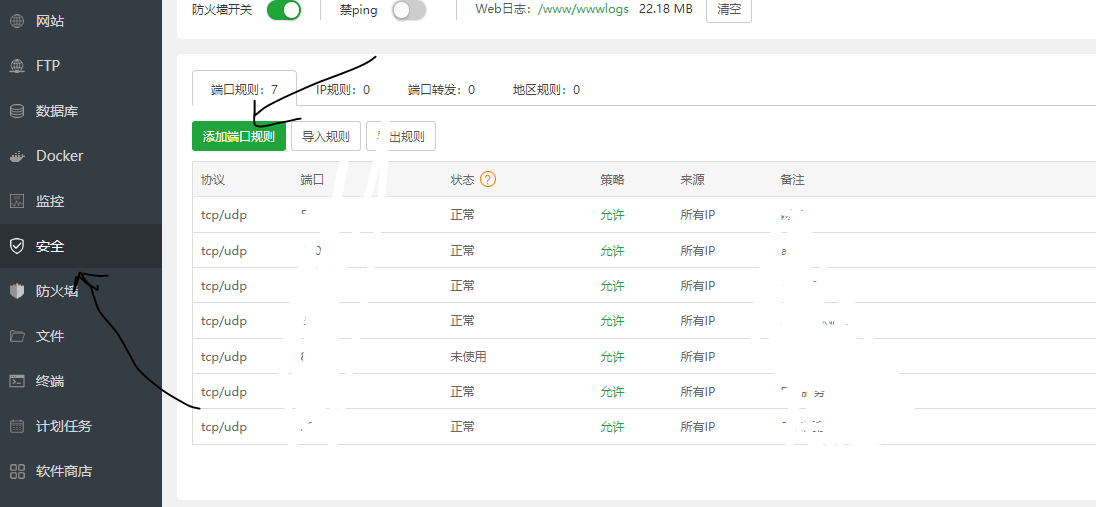
Task: Click the 状态 help question mark icon
Action: click(x=488, y=180)
